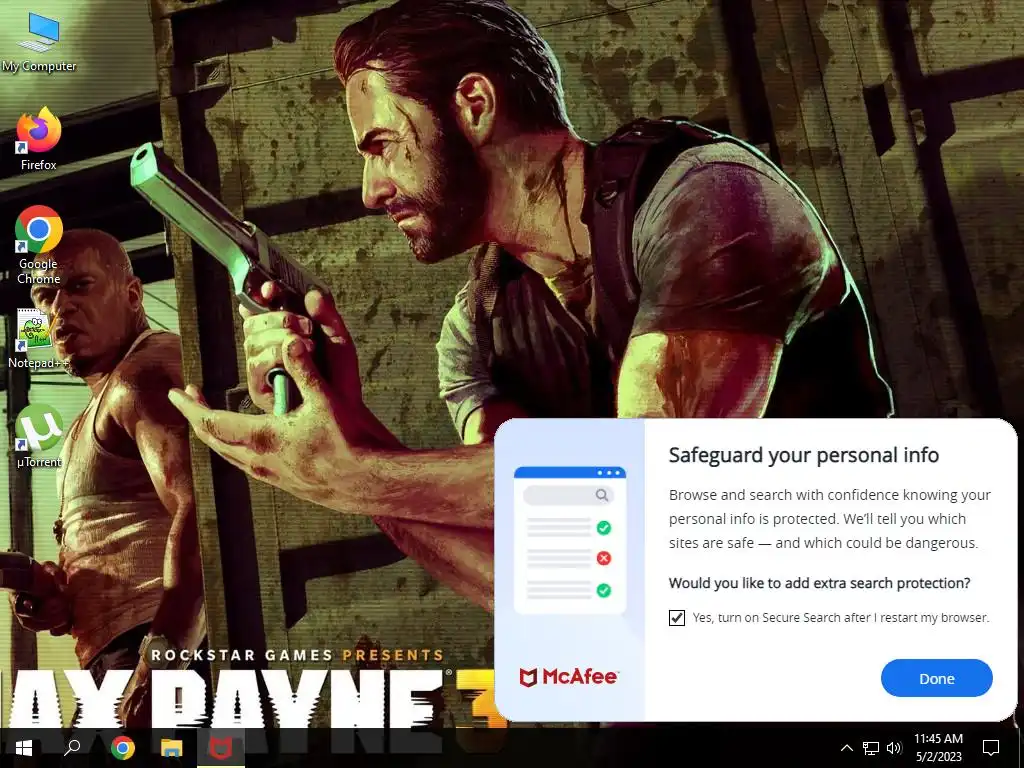The image size is (1024, 768).
Task: Open the Windows Start menu
Action: [24, 748]
